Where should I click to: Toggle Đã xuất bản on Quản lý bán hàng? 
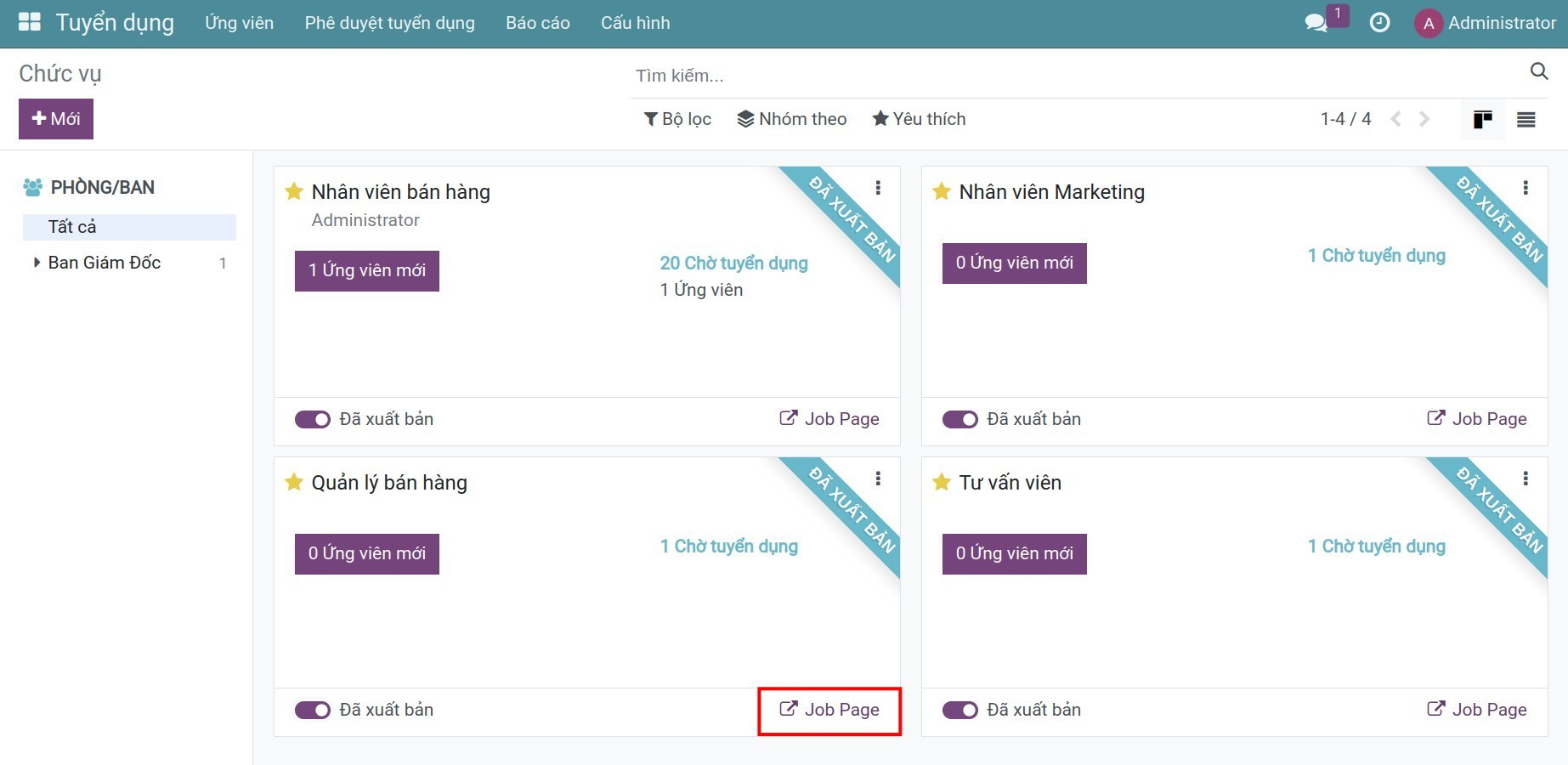click(x=313, y=710)
